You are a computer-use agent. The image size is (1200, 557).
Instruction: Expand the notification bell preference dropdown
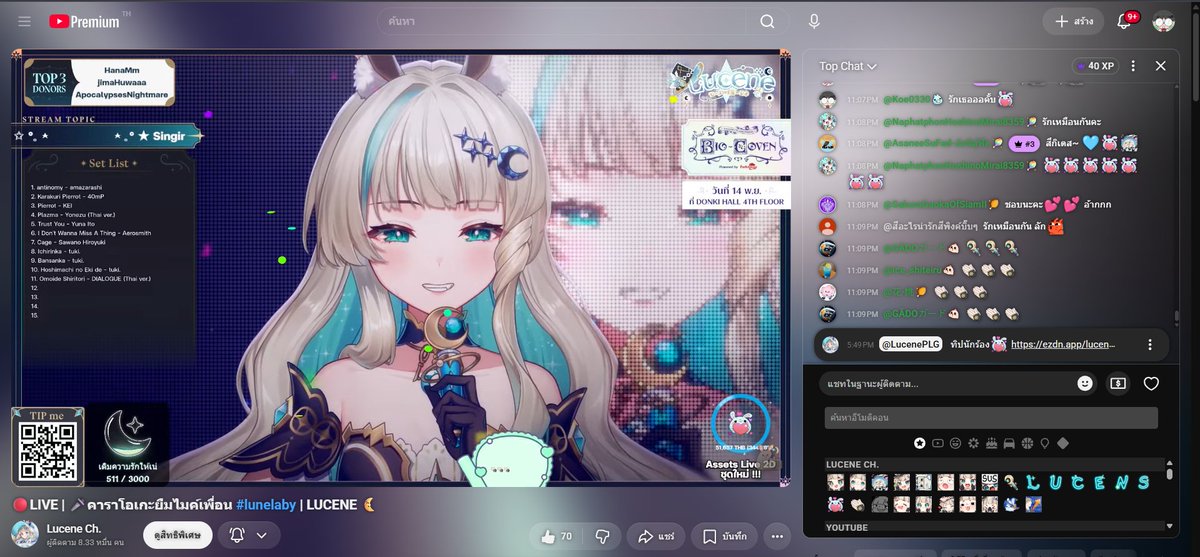(x=262, y=536)
